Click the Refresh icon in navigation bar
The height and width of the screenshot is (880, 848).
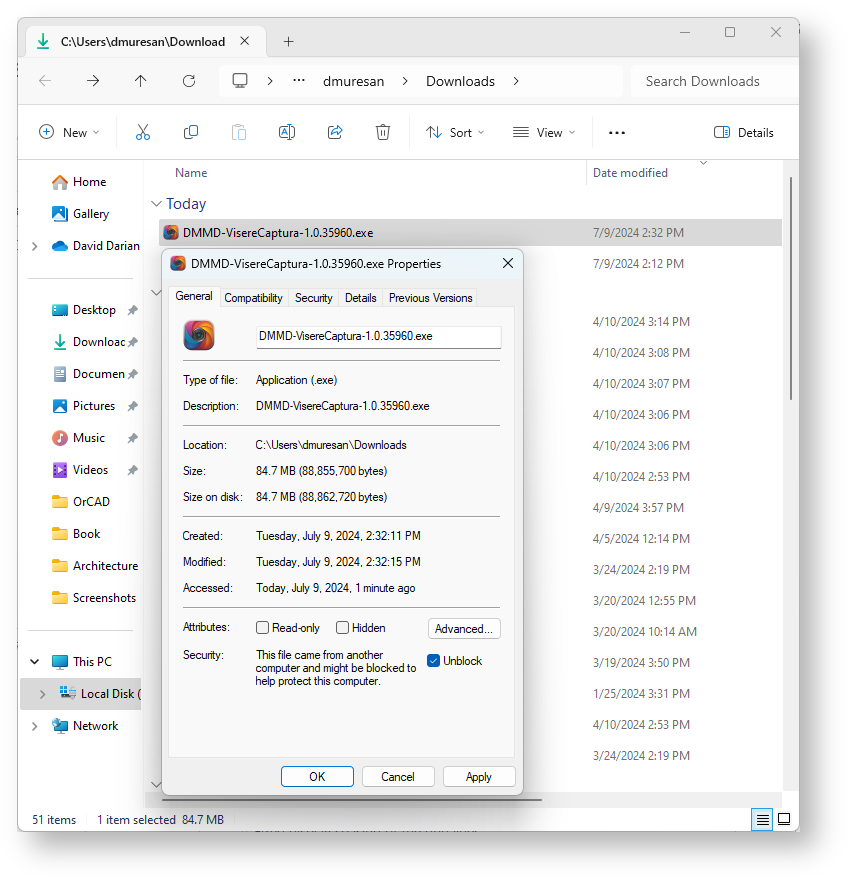pyautogui.click(x=189, y=81)
